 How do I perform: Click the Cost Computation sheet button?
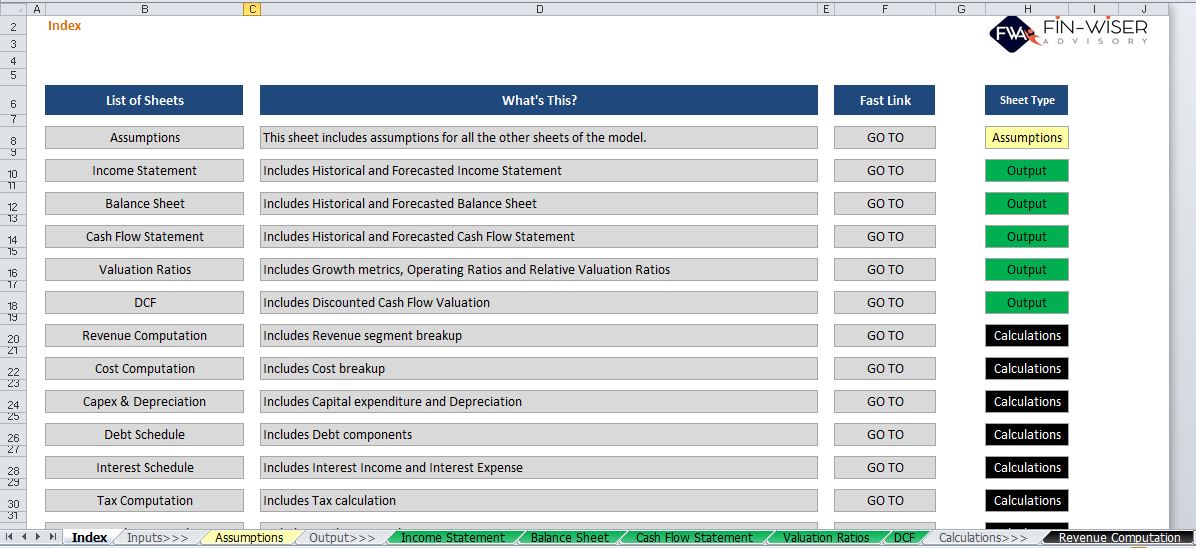coord(145,369)
